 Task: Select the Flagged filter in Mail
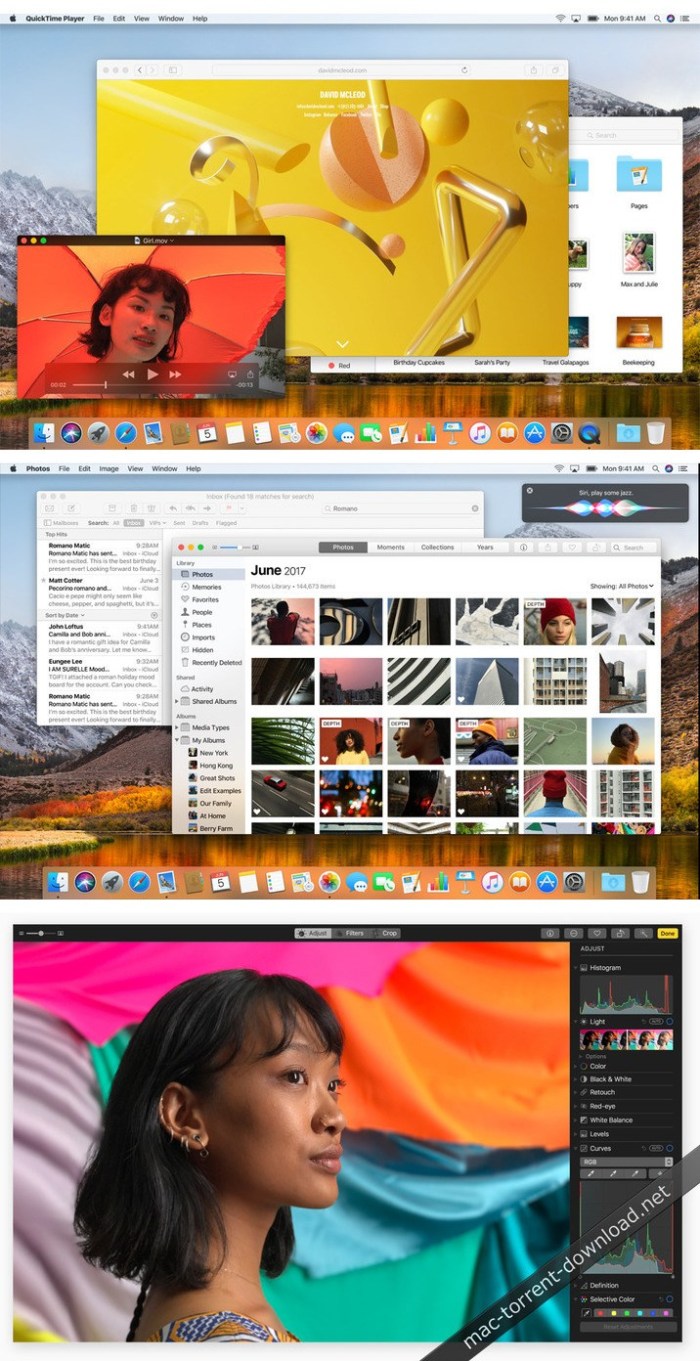click(x=226, y=522)
